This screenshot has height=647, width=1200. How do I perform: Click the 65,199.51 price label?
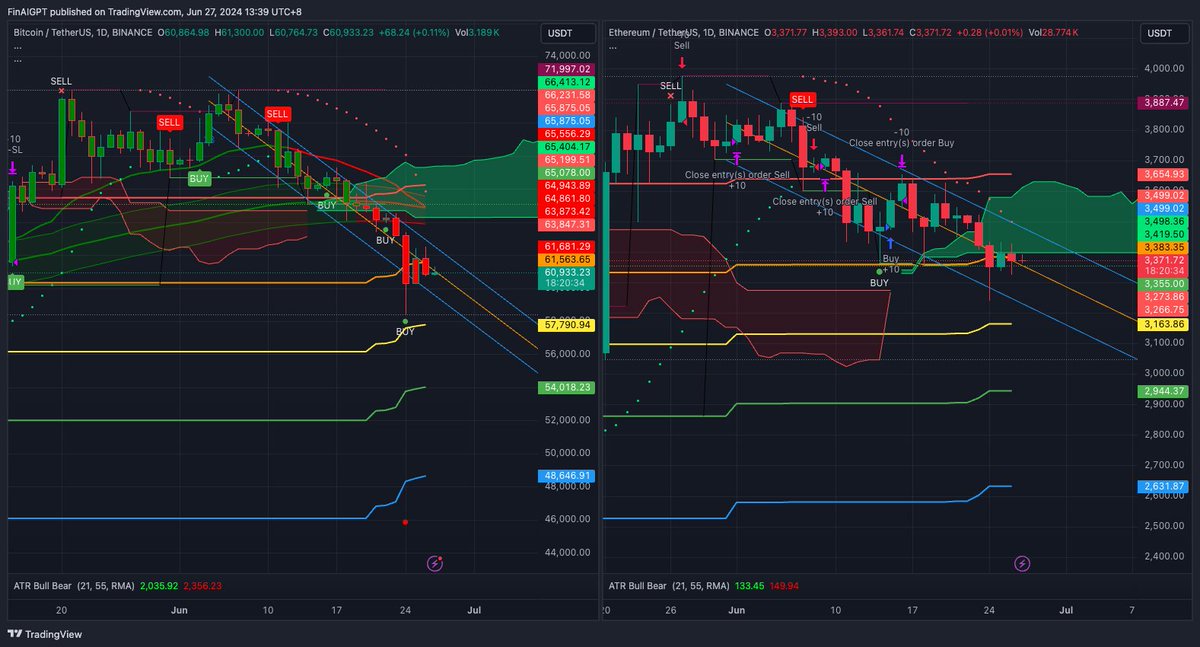pyautogui.click(x=568, y=159)
